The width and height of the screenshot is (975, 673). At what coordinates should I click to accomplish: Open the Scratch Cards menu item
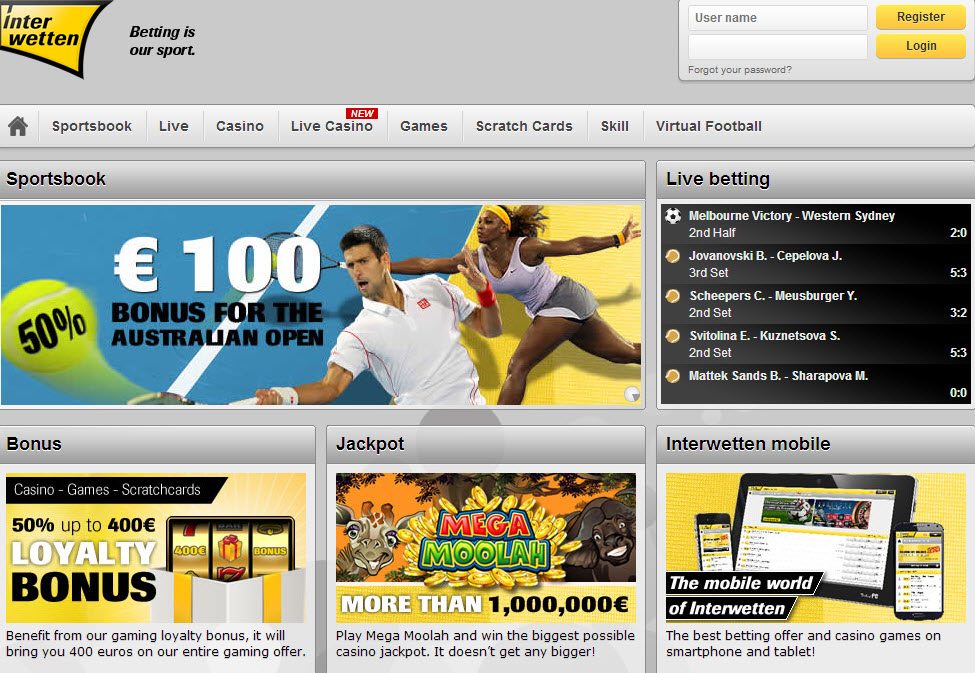524,126
